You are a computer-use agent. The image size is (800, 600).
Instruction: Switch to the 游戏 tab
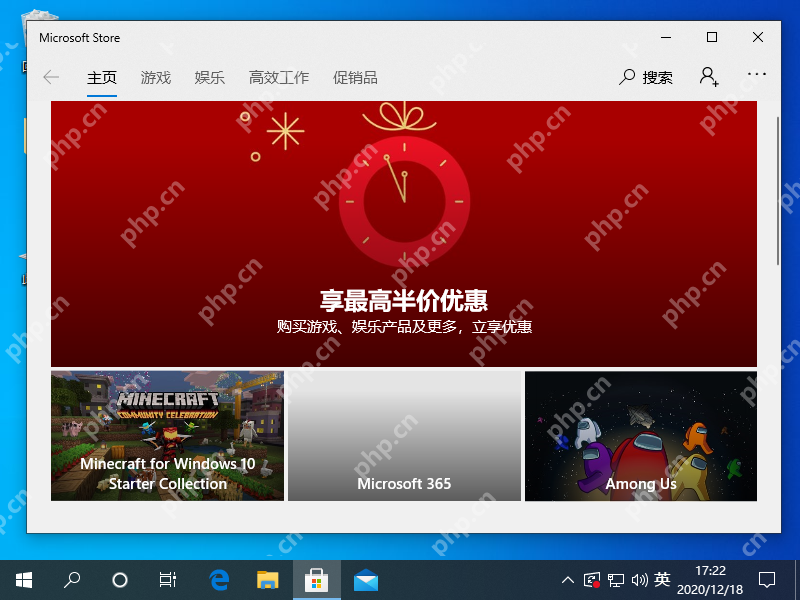click(156, 77)
